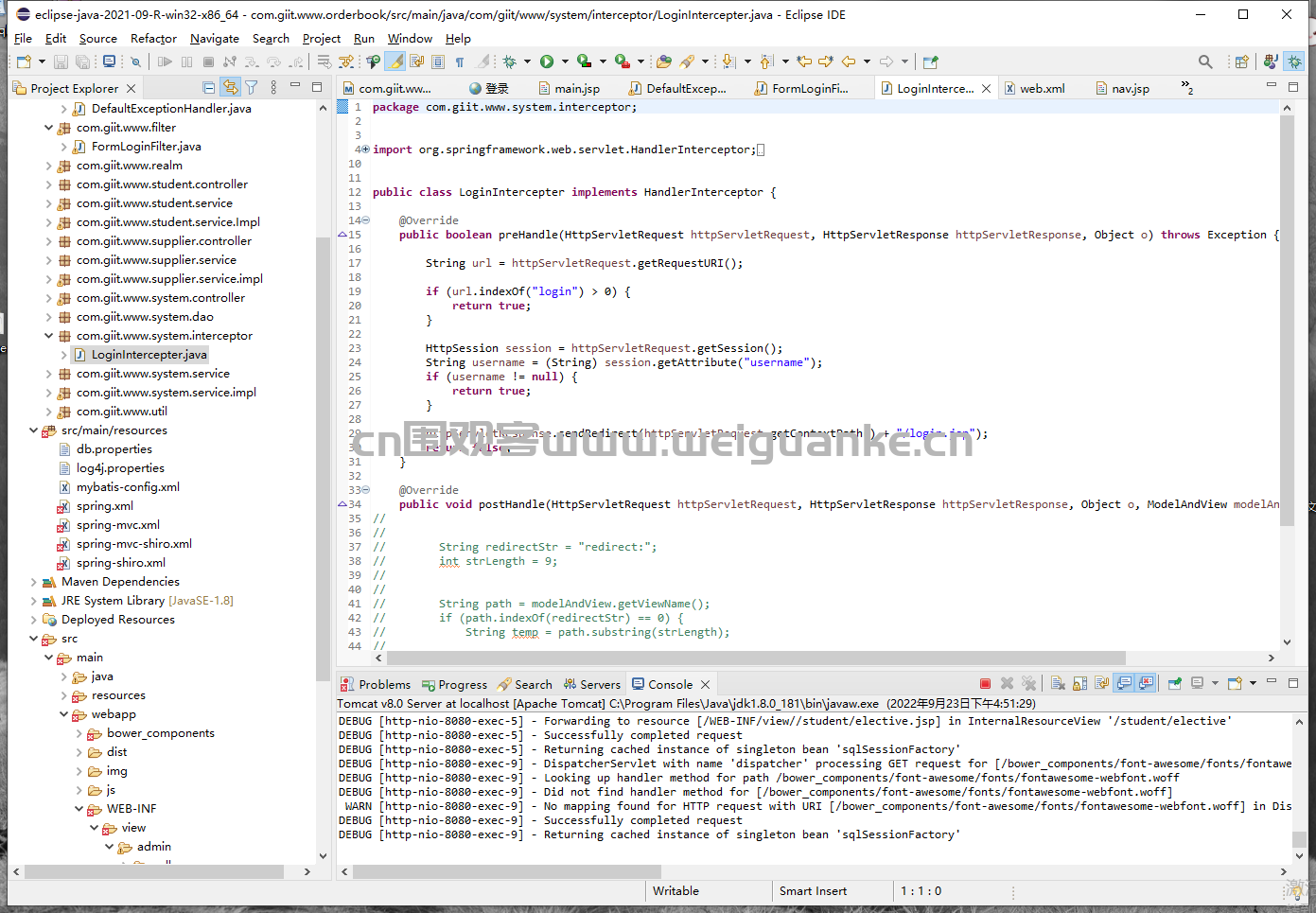This screenshot has width=1316, height=913.
Task: Open the Window menu
Action: click(410, 39)
